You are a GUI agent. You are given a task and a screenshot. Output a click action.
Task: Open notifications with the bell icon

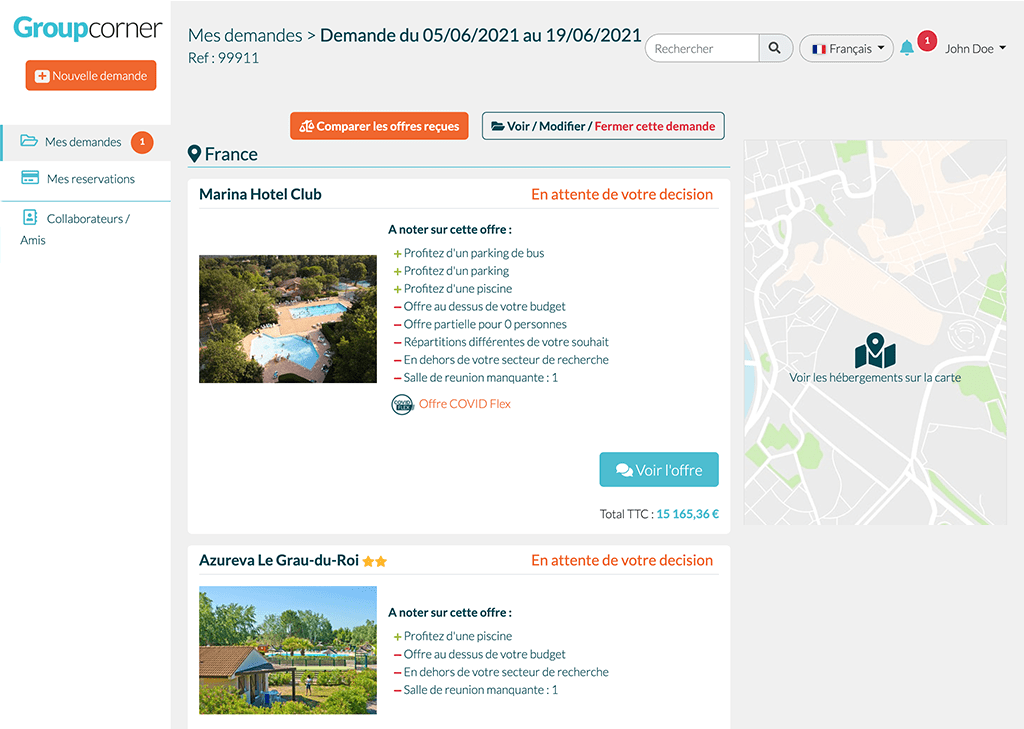pyautogui.click(x=907, y=48)
